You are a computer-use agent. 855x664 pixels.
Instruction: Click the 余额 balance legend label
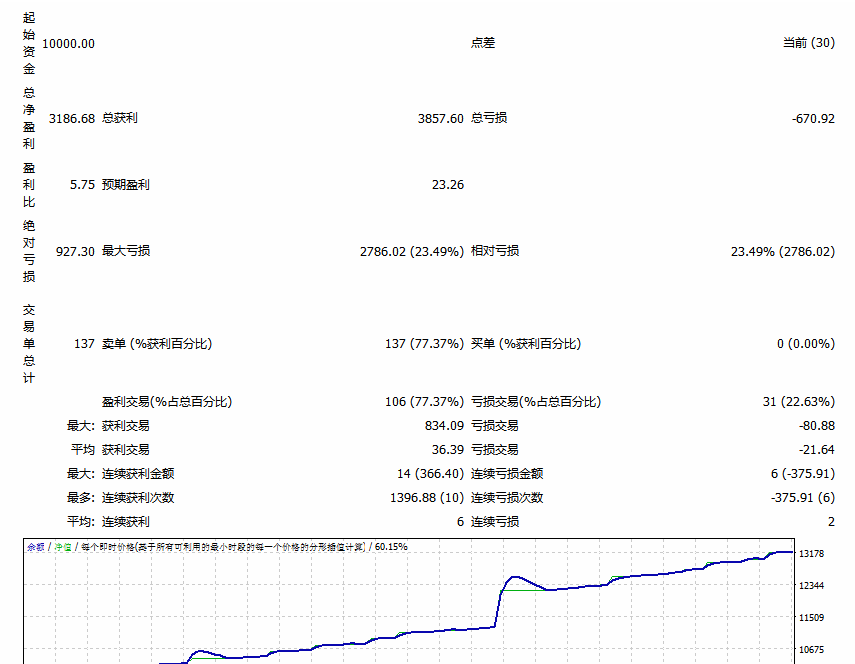point(36,547)
